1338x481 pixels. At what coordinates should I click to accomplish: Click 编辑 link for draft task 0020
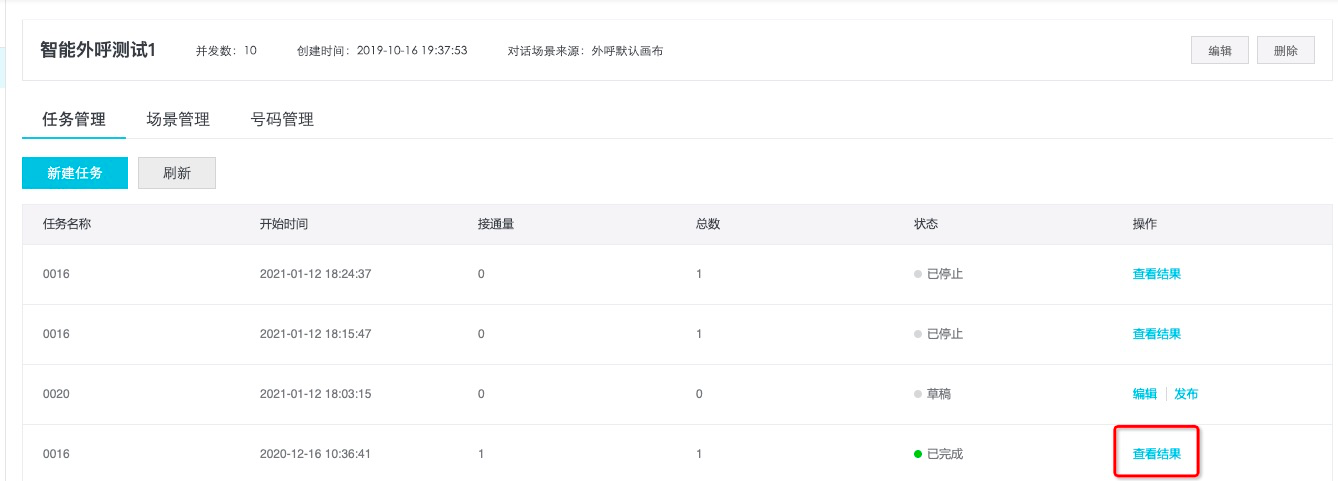[x=1145, y=394]
